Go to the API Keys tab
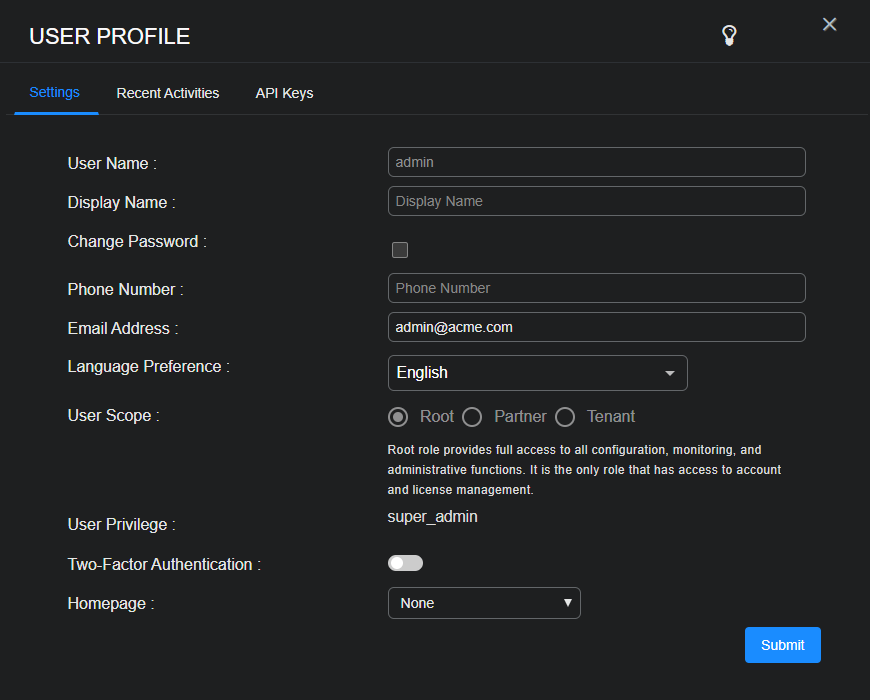This screenshot has height=700, width=870. click(284, 93)
